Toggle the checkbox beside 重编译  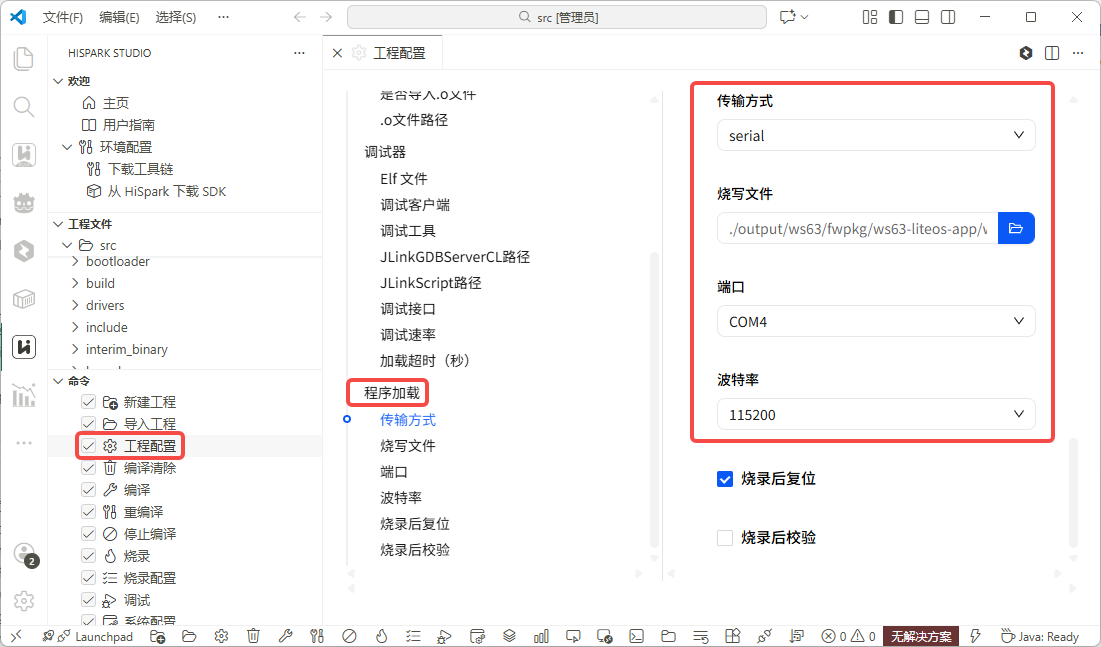coord(88,511)
